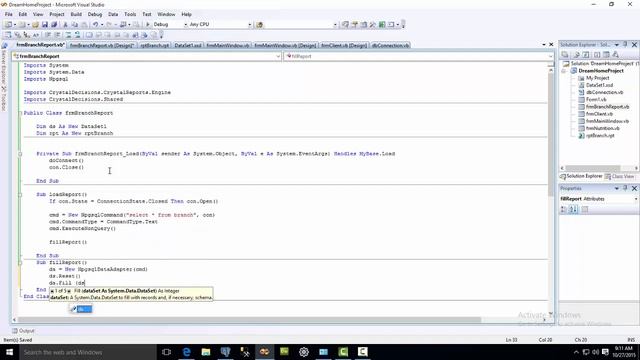This screenshot has width=640, height=360.
Task: Close the active document tab
Action: tap(551, 44)
